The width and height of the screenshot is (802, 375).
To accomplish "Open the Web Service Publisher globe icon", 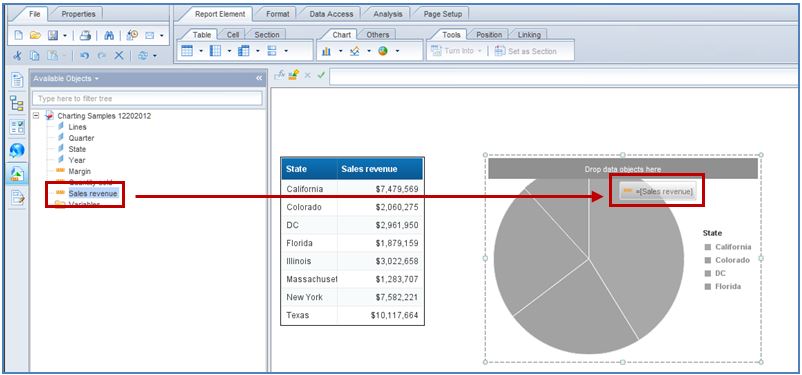I will [x=17, y=150].
